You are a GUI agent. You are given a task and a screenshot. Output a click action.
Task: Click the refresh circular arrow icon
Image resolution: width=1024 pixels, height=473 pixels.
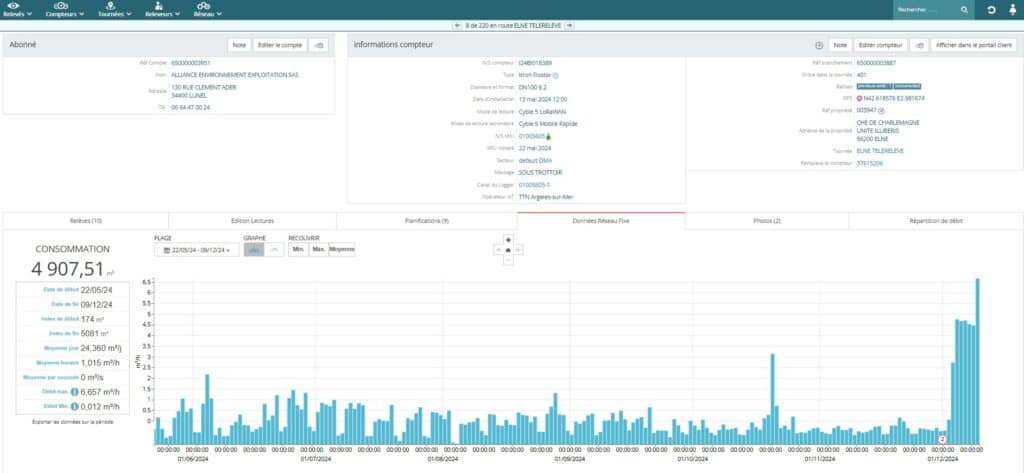[991, 10]
